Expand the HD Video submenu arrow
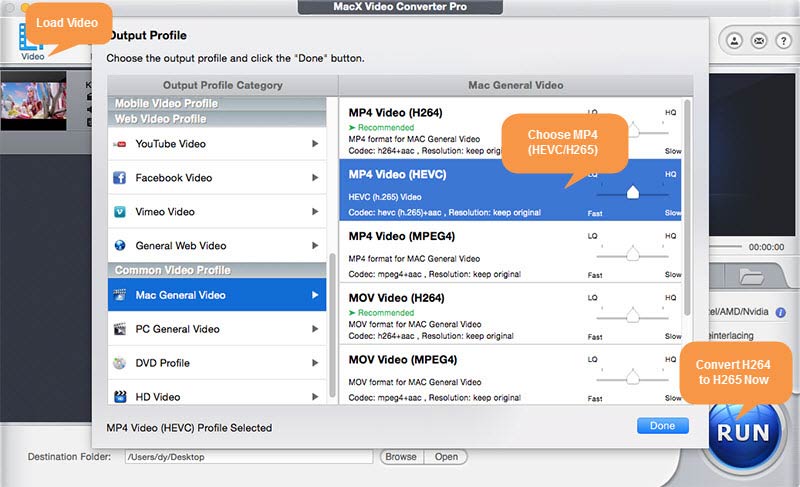Screen dimensions: 800x487 315,396
